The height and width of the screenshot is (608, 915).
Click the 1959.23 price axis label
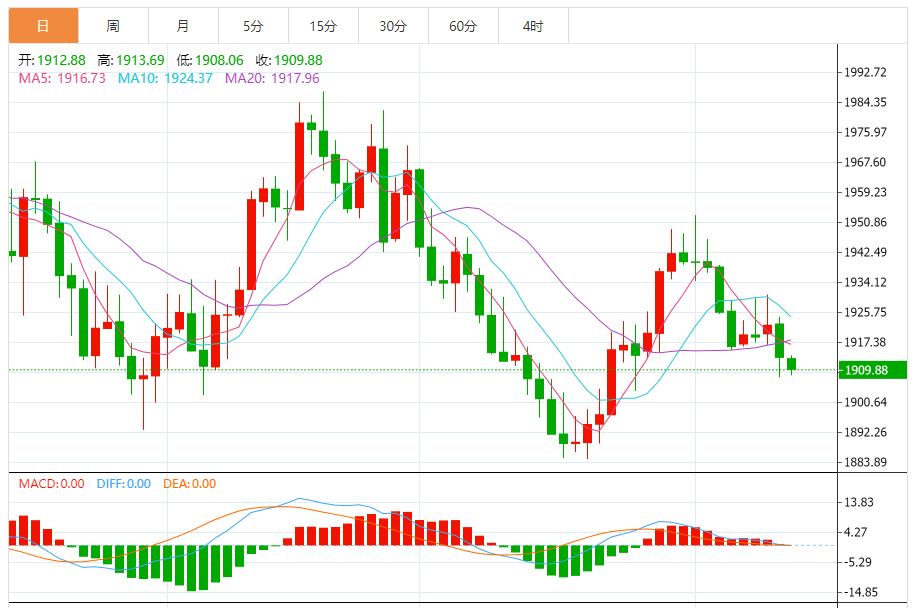(865, 193)
